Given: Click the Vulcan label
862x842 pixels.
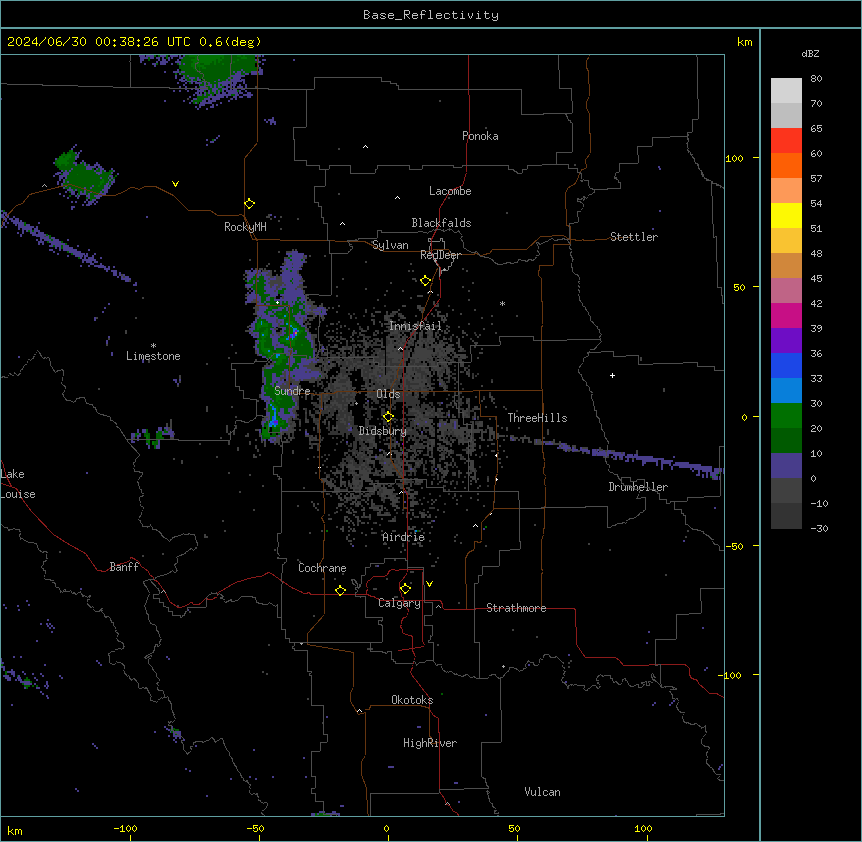Looking at the screenshot, I should coord(543,792).
